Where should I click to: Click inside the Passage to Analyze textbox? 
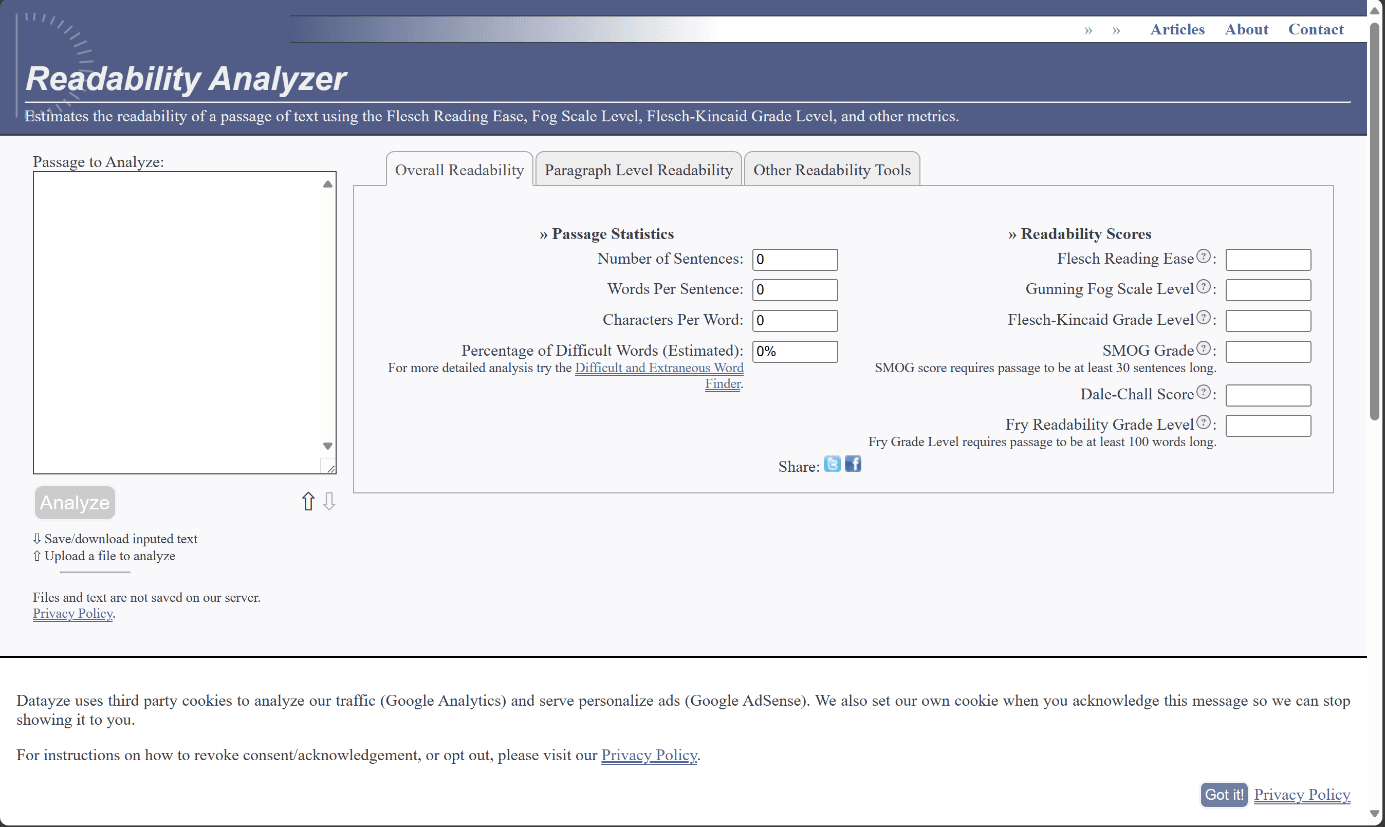click(x=177, y=320)
